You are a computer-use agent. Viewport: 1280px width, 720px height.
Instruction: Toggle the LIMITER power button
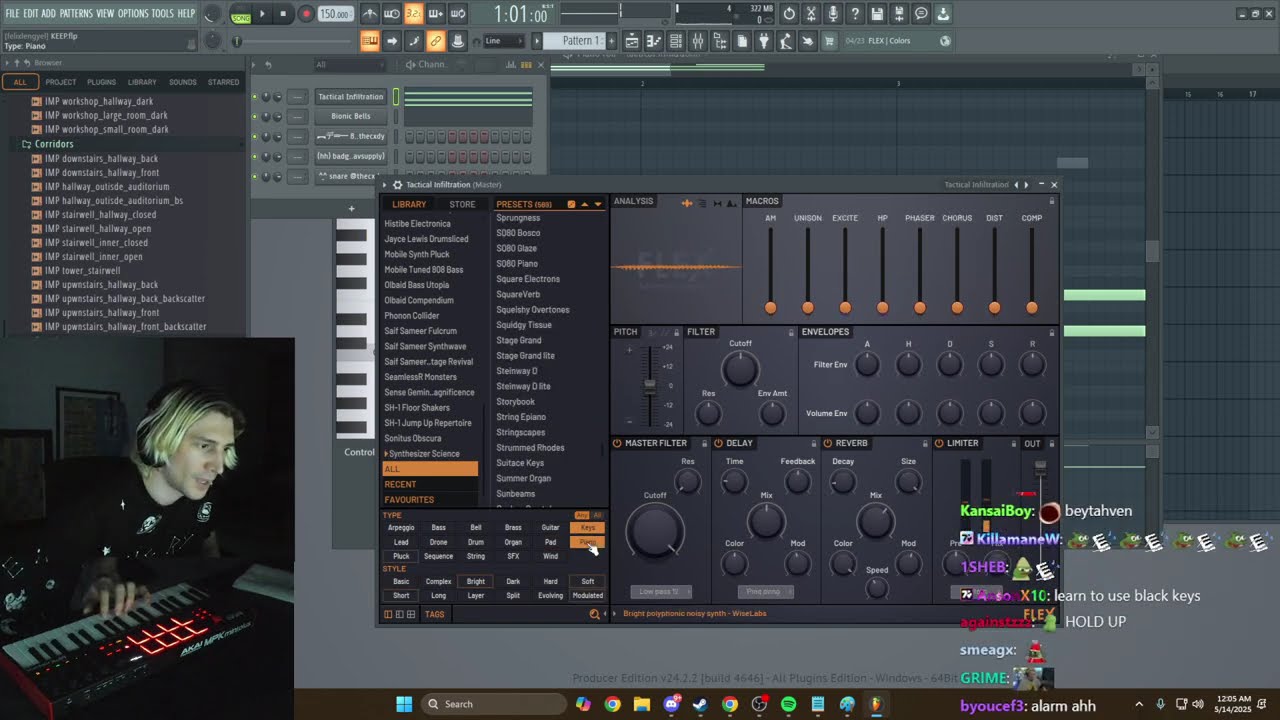938,443
